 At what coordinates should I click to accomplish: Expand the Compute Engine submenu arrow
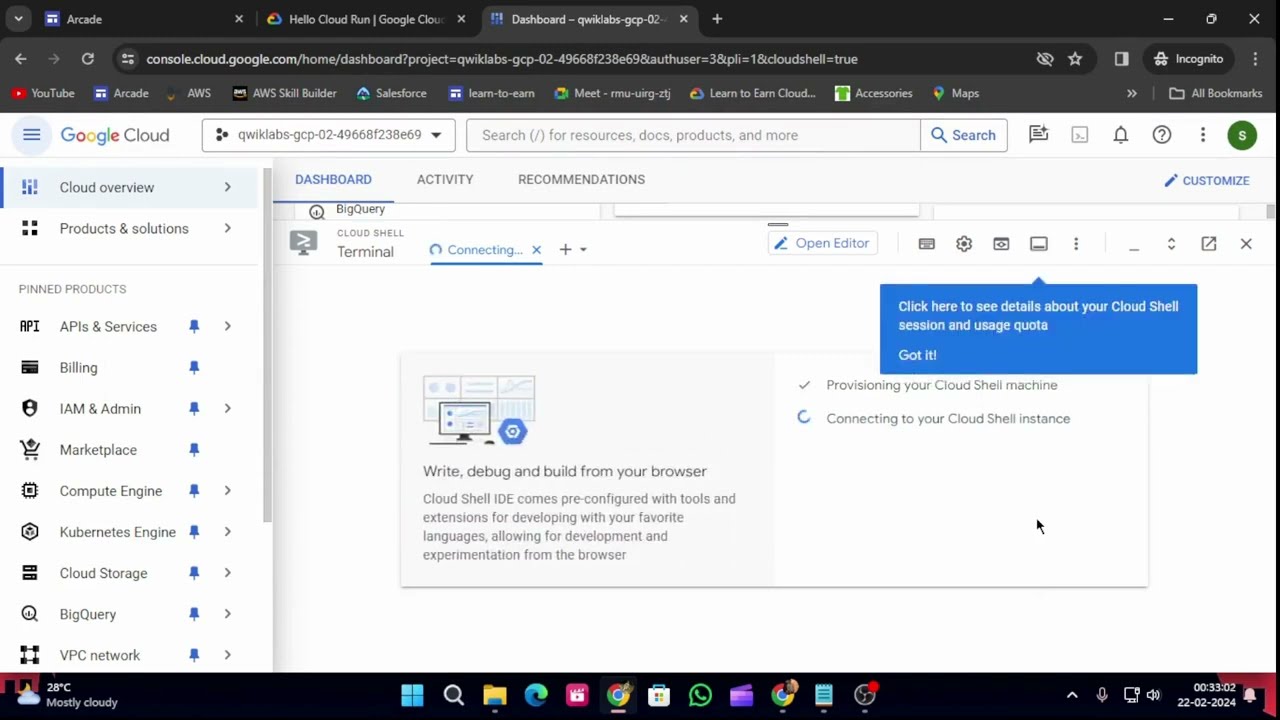click(227, 490)
